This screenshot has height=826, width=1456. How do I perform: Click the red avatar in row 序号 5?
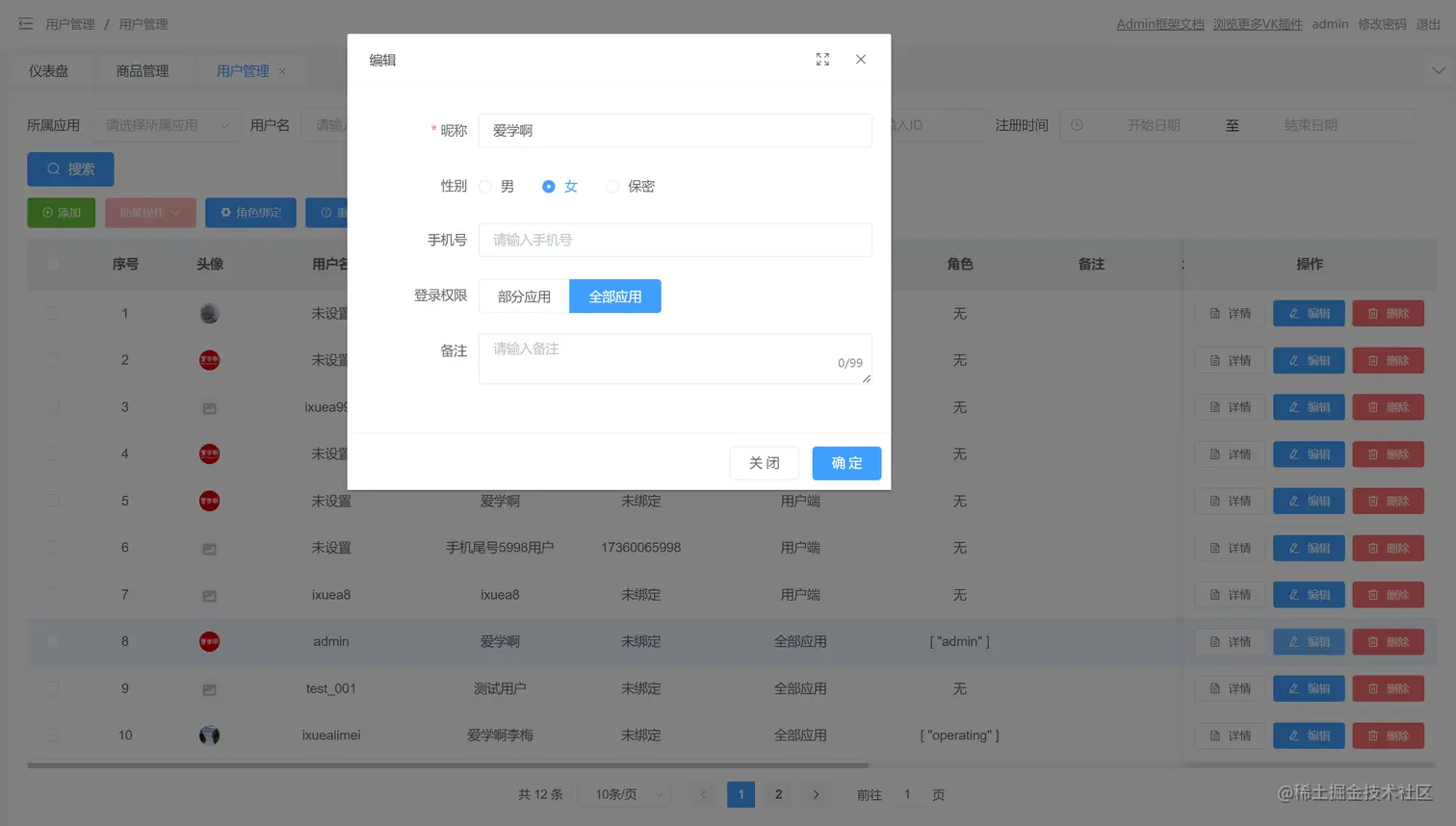209,501
